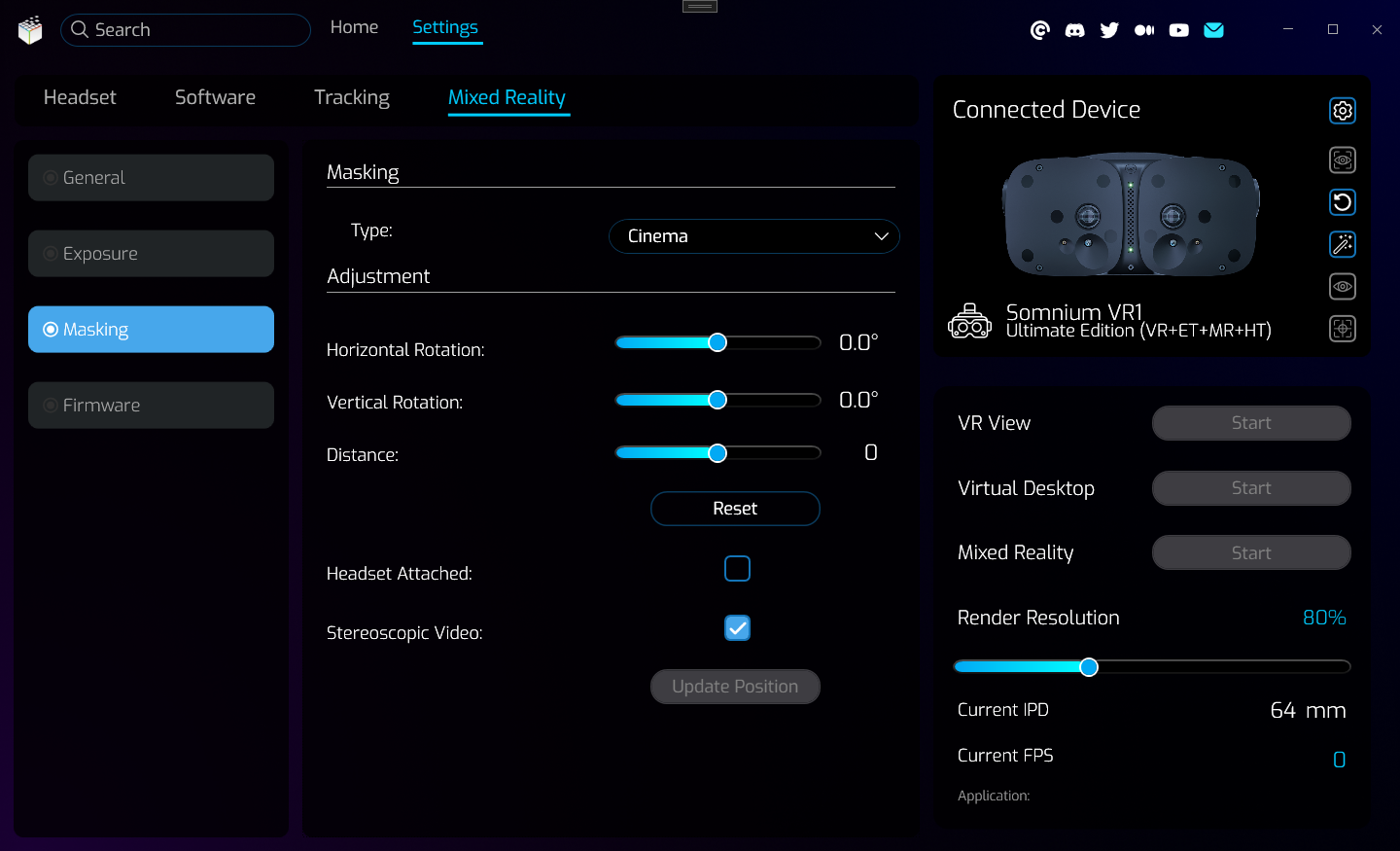Open the Masking Type Cinema dropdown
This screenshot has height=851, width=1400.
[x=754, y=236]
